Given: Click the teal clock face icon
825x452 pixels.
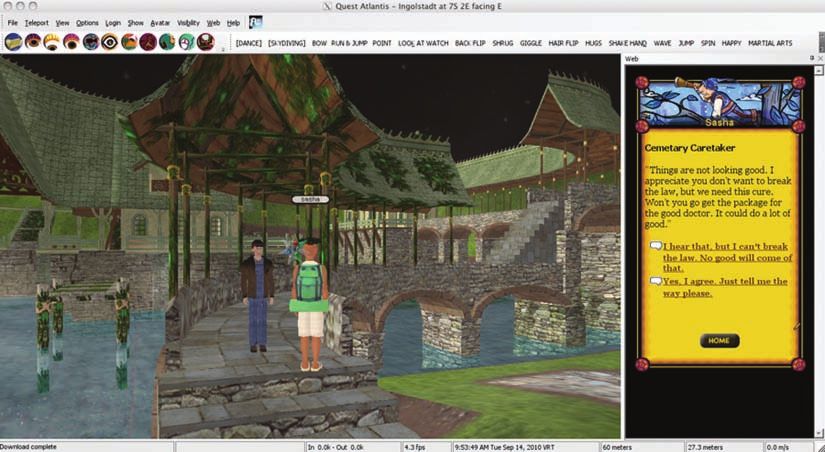Looking at the screenshot, I should (186, 42).
